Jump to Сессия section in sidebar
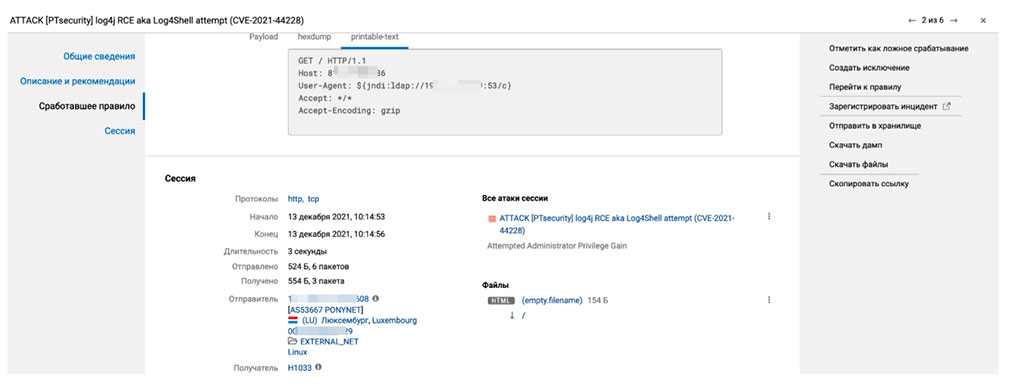Screen dimensions: 1024x390 120,131
